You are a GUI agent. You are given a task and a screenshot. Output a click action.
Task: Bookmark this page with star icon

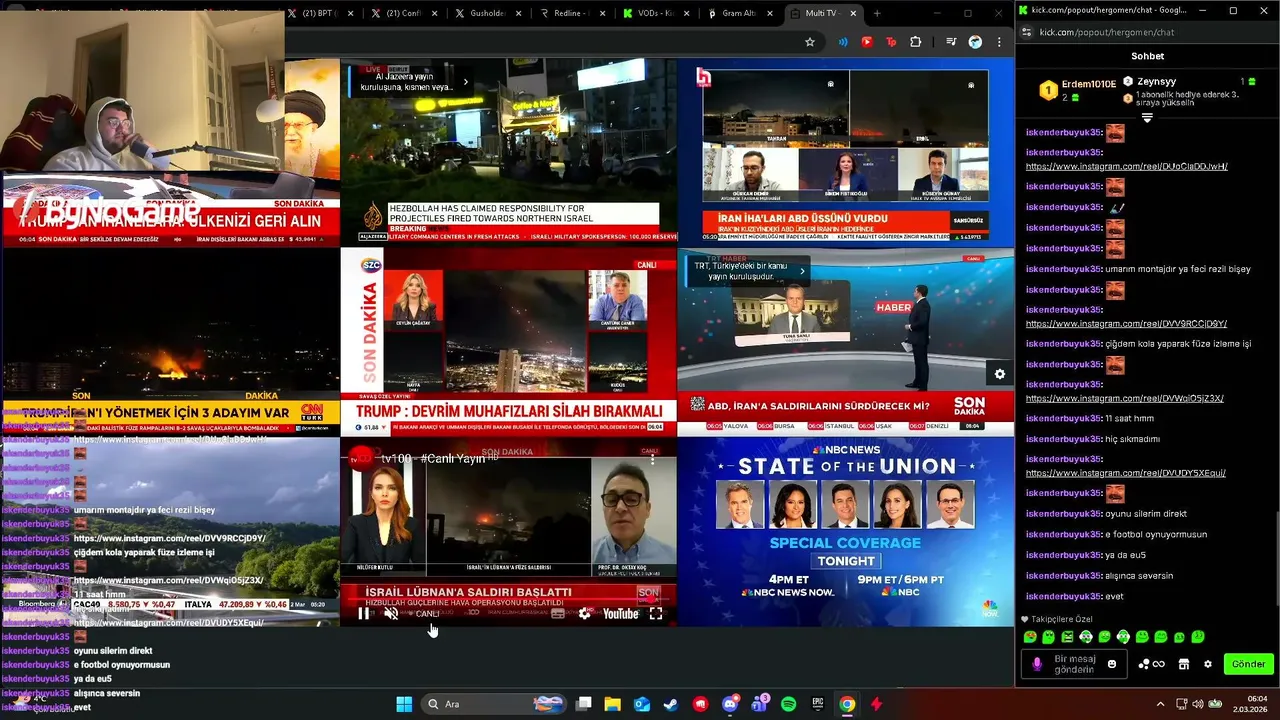pos(810,42)
